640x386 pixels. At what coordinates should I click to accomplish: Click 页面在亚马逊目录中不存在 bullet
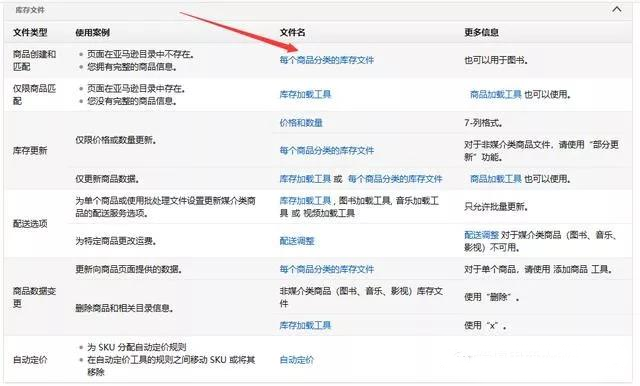click(x=141, y=54)
